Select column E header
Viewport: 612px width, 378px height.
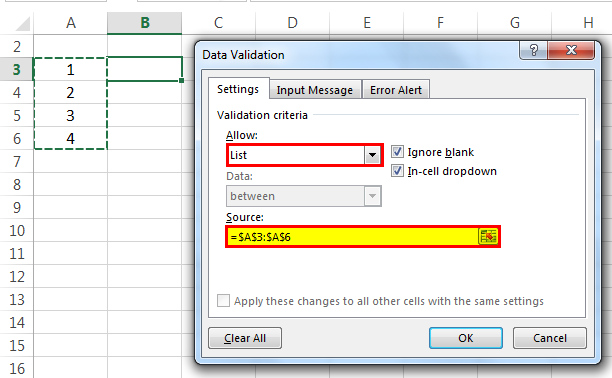366,23
